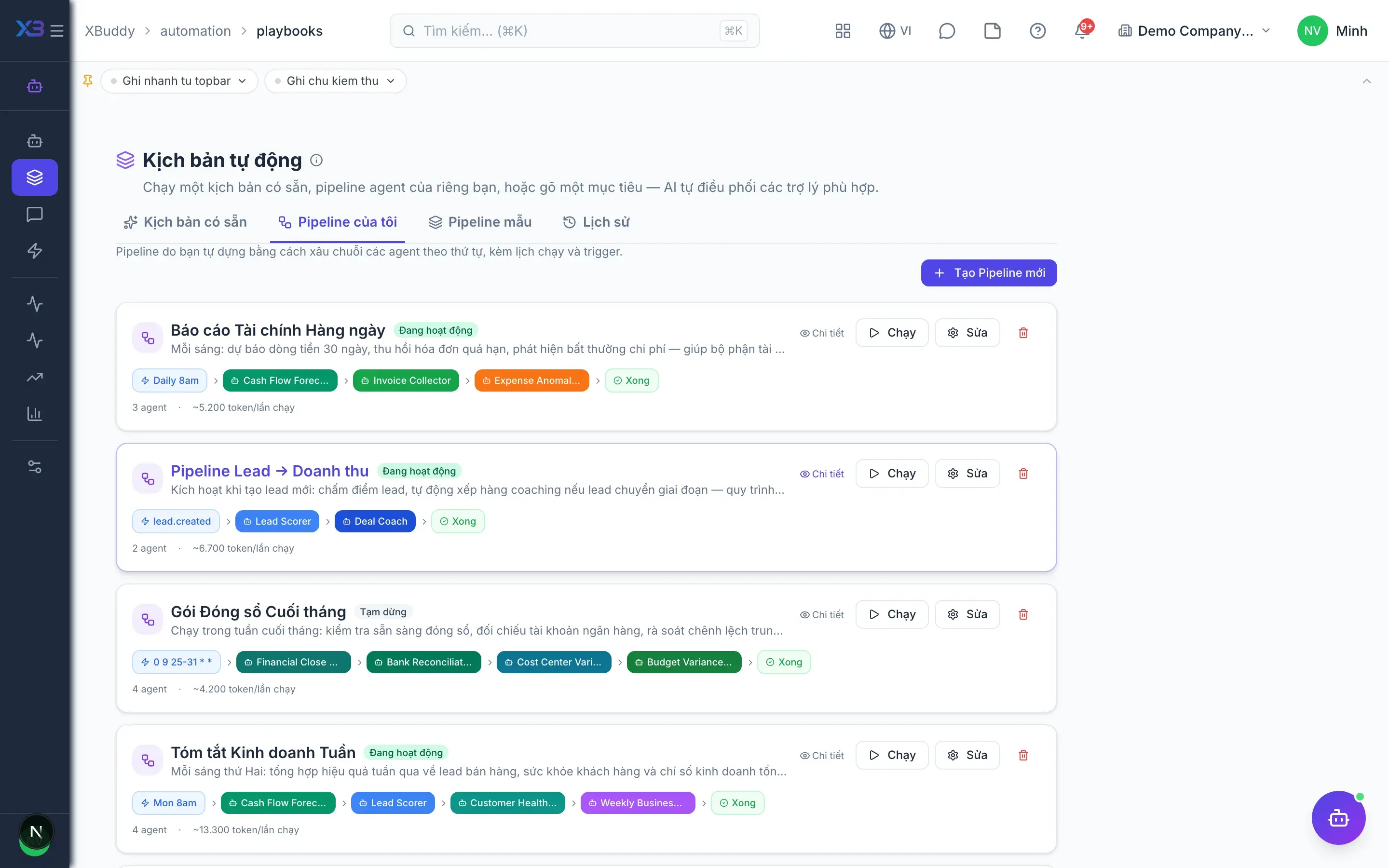
Task: Click the Tạo Pipeline mới button
Action: click(x=988, y=272)
